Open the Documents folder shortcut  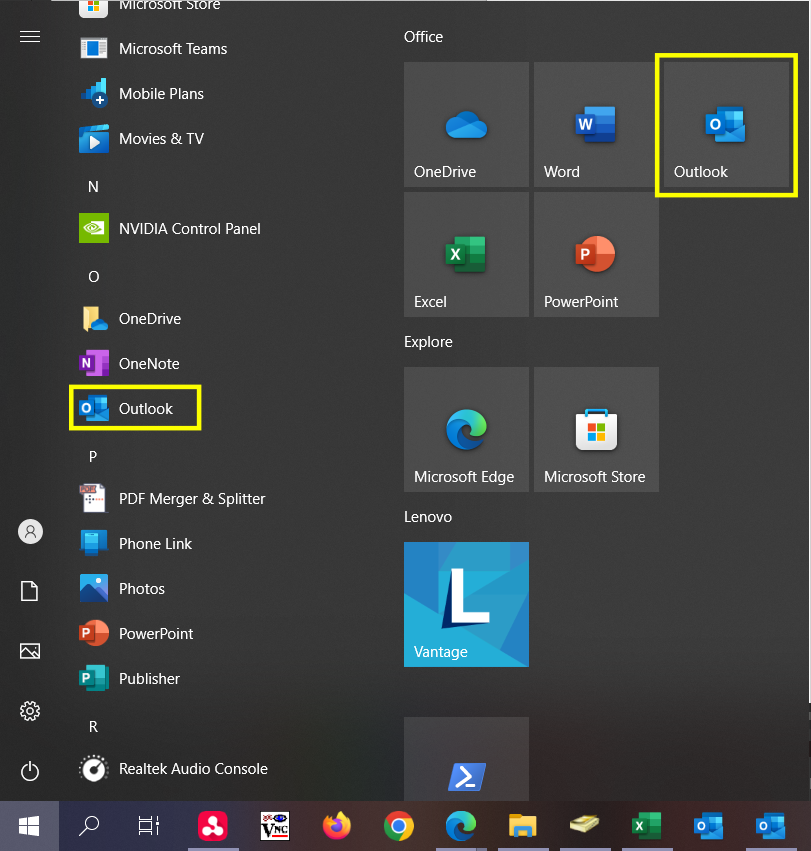(x=30, y=591)
